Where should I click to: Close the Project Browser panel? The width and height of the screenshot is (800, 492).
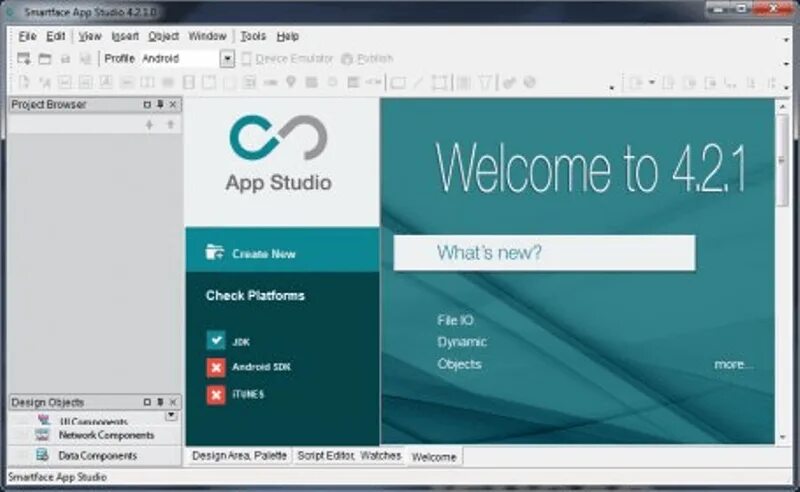point(173,104)
